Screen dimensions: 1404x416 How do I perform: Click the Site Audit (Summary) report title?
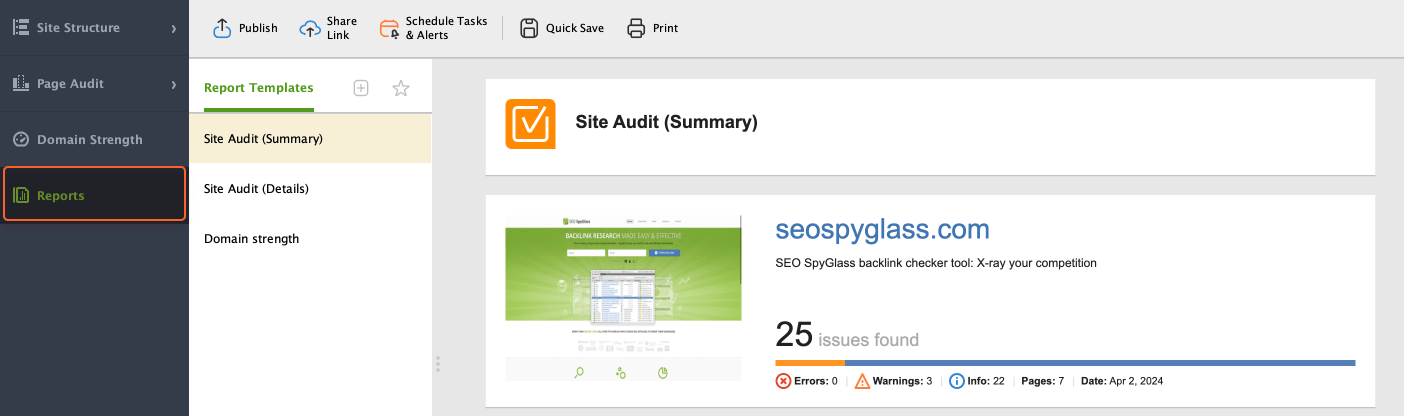click(667, 123)
